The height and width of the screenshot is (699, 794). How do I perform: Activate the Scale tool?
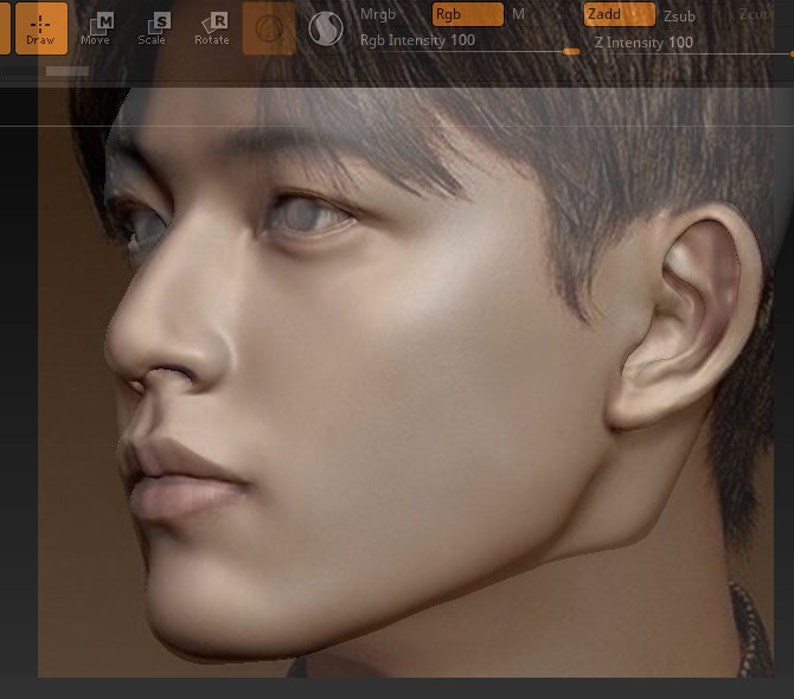(152, 29)
